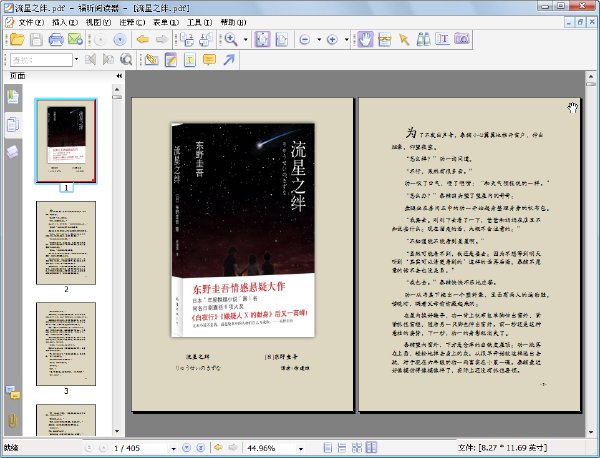Switch to Single Page layout
Screen dimensions: 600x458
(328, 448)
